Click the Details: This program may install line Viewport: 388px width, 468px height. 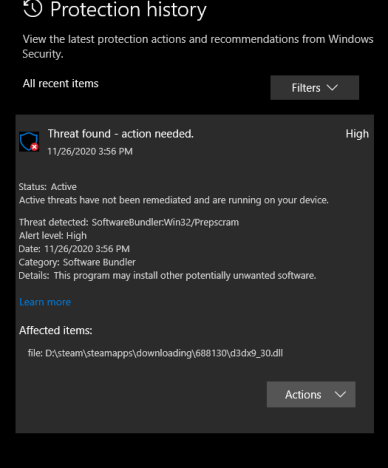point(167,276)
